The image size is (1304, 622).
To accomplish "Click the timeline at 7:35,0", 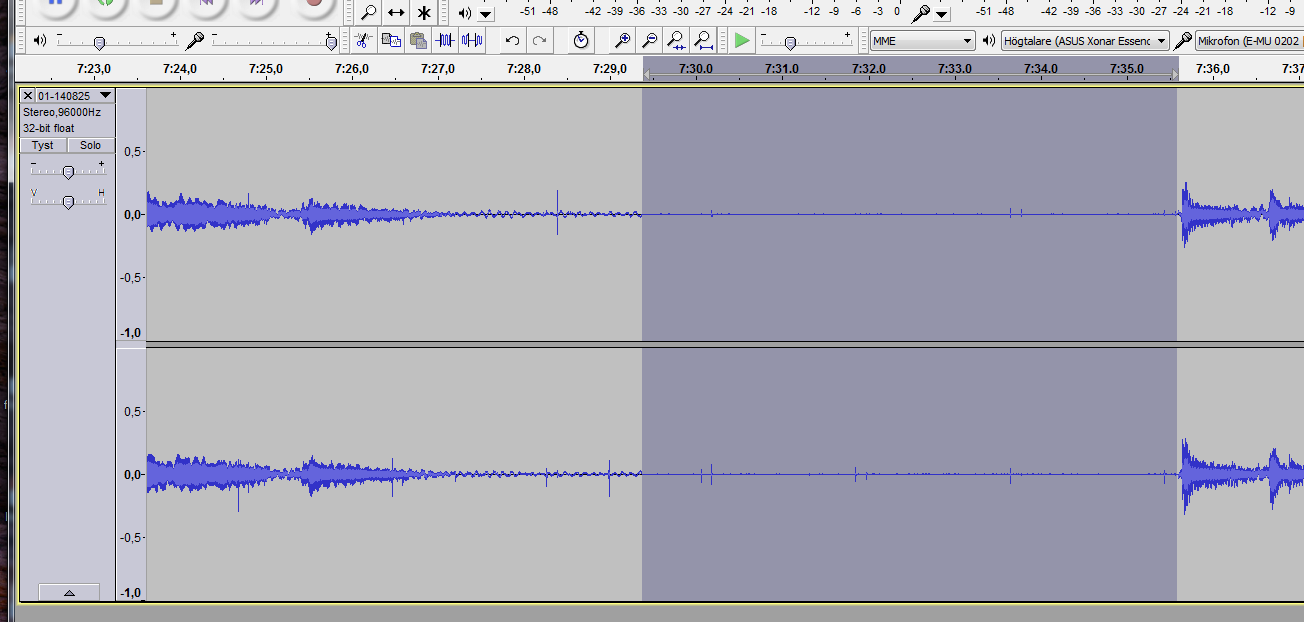I will point(1127,69).
